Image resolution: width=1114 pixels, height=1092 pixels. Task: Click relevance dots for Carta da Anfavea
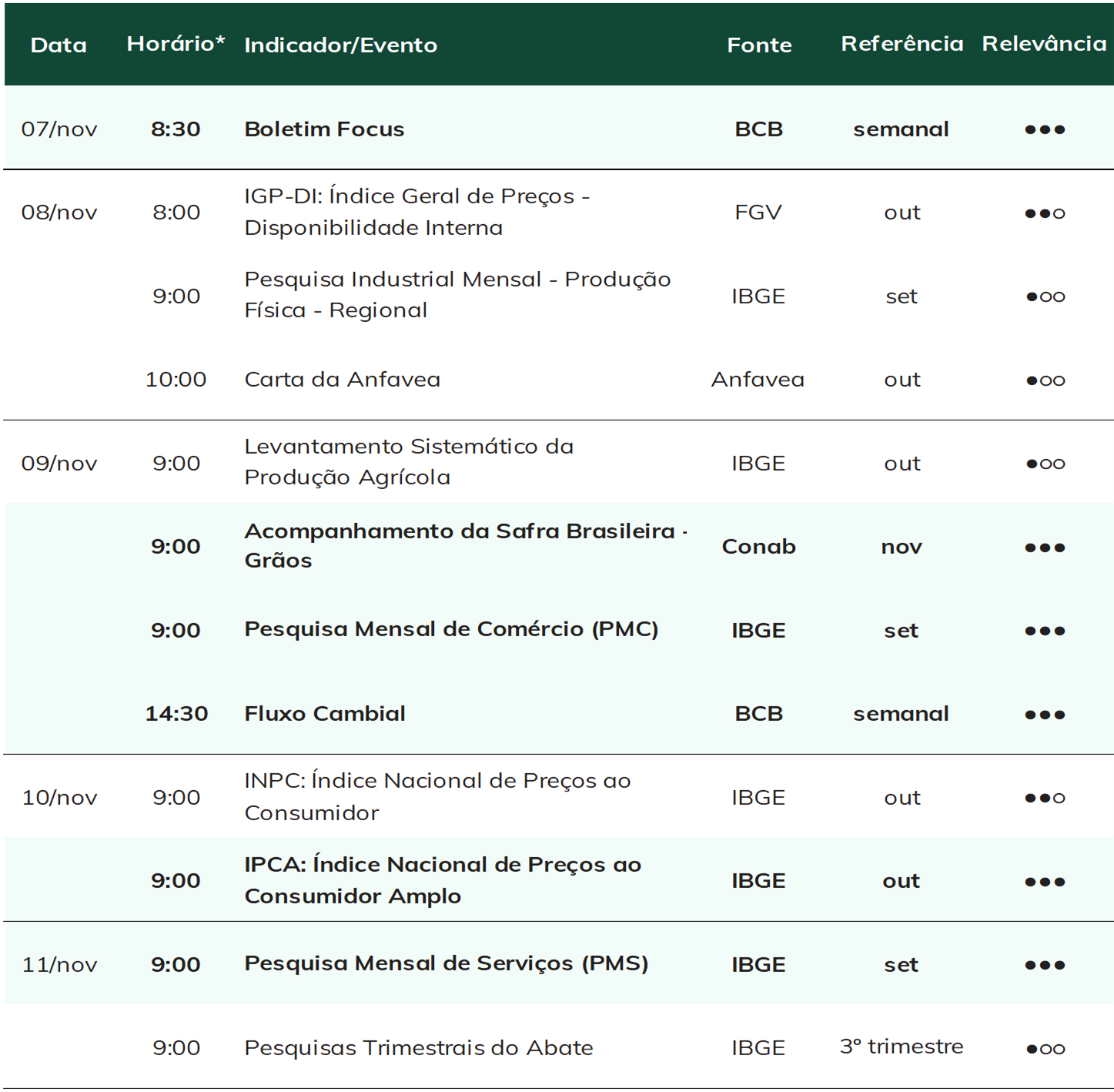point(1045,380)
